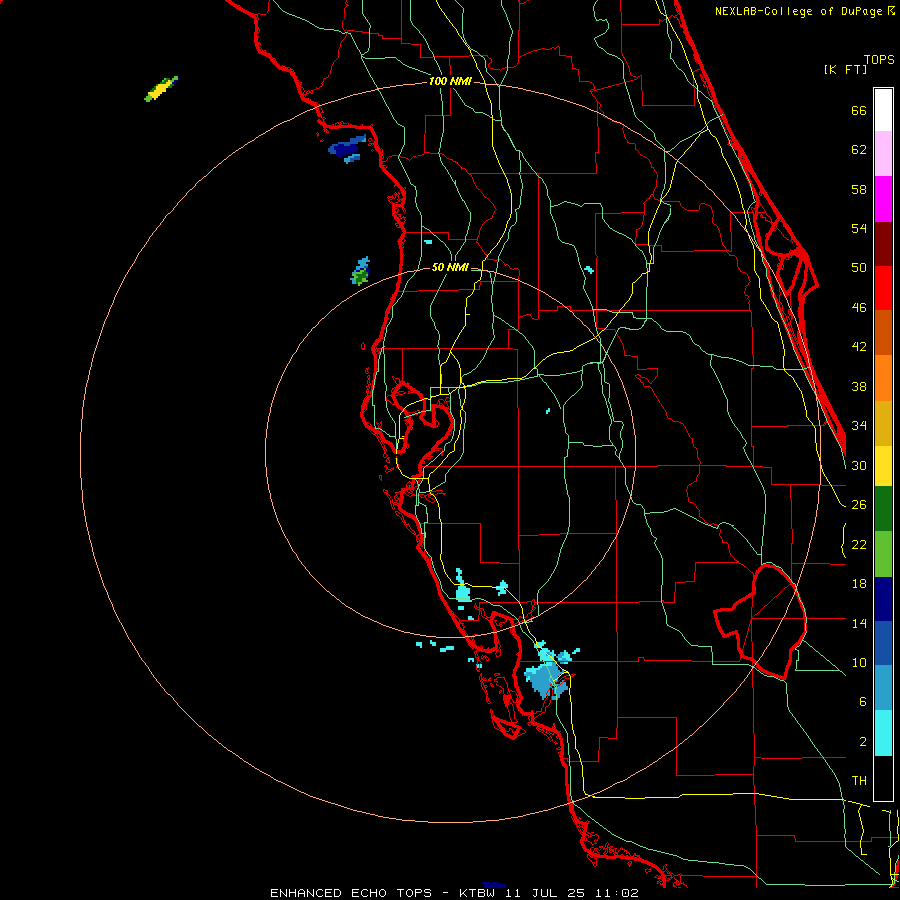This screenshot has height=900, width=900.
Task: Click the white 66 kft legend swatch
Action: click(x=883, y=110)
